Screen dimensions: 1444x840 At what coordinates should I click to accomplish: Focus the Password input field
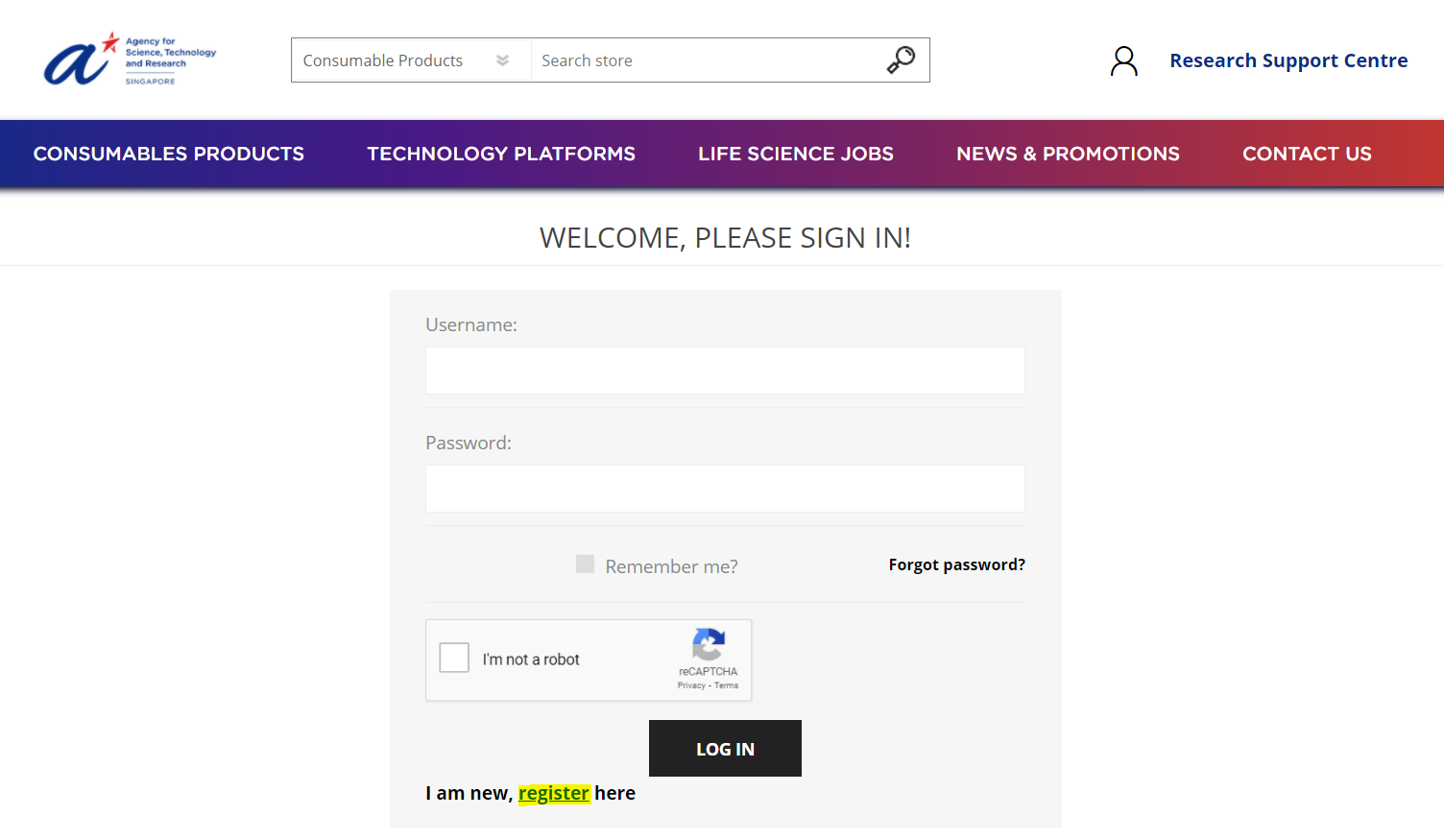click(x=725, y=489)
